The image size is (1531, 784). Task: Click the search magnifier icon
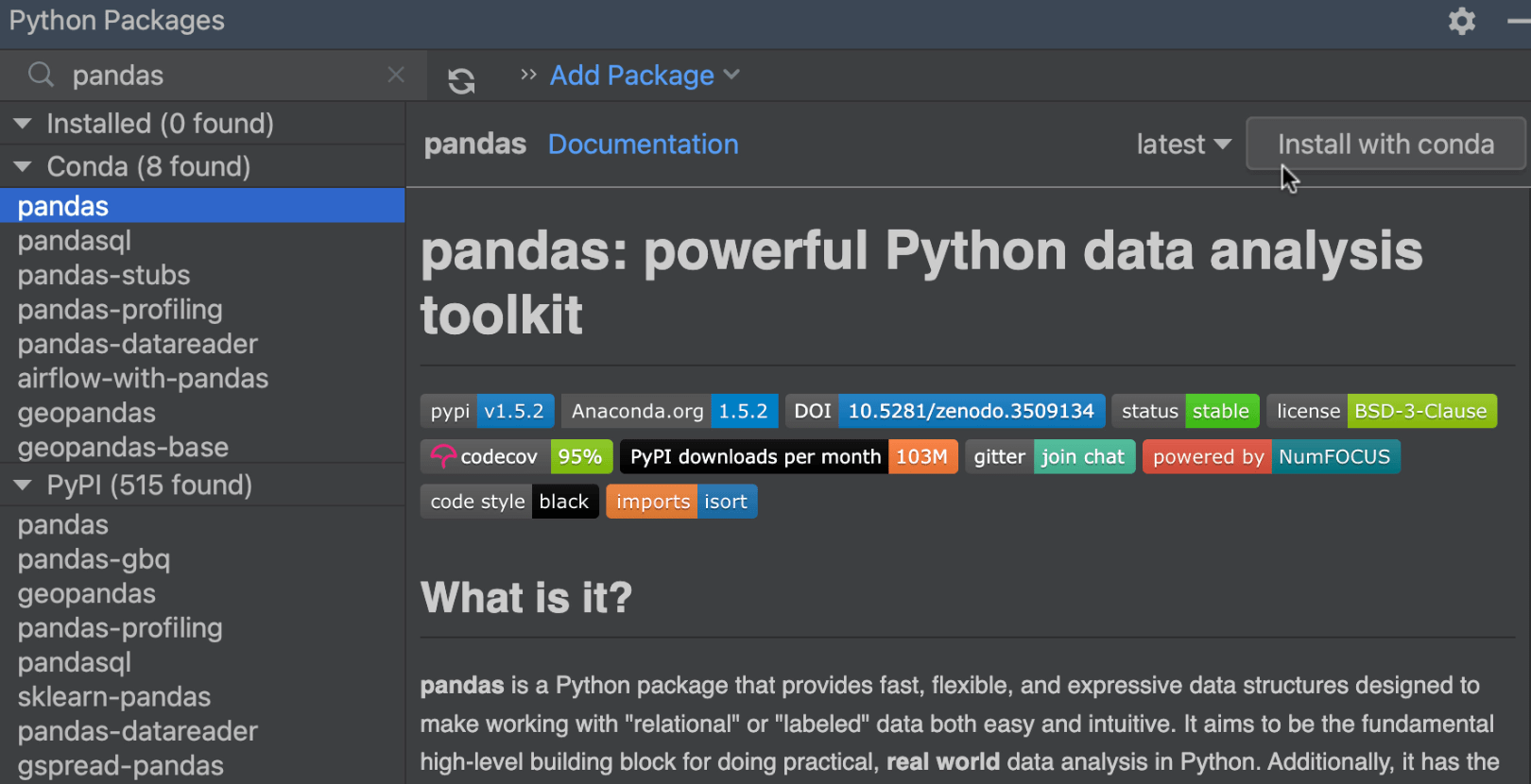click(41, 75)
